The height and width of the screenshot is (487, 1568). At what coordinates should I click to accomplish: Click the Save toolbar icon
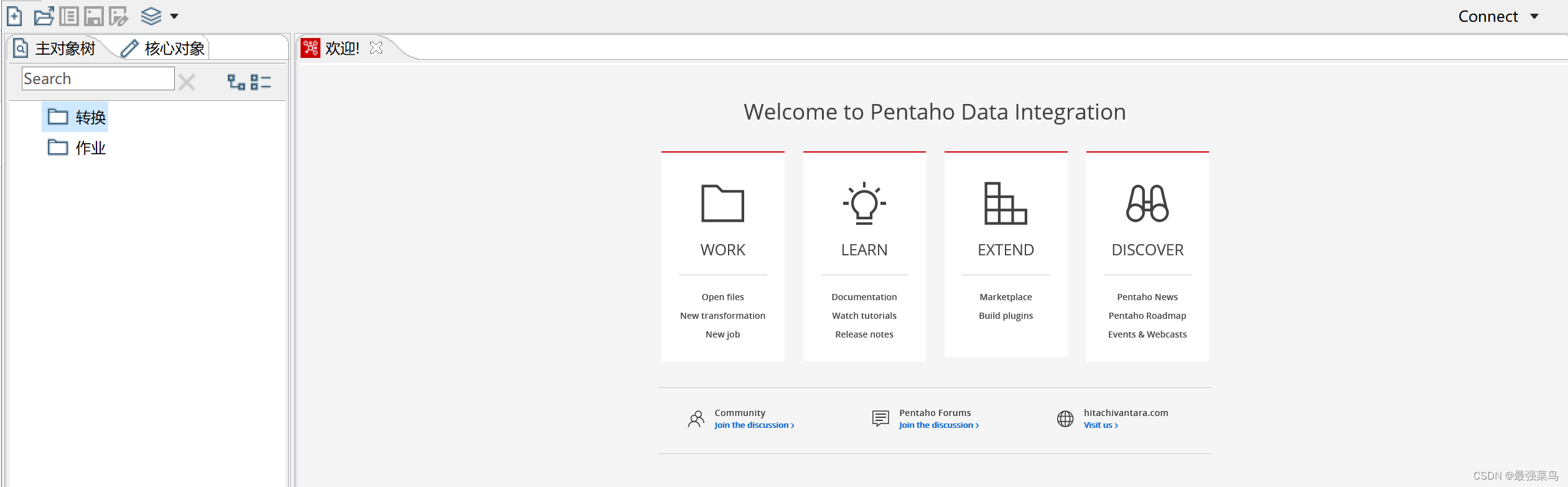pos(94,16)
